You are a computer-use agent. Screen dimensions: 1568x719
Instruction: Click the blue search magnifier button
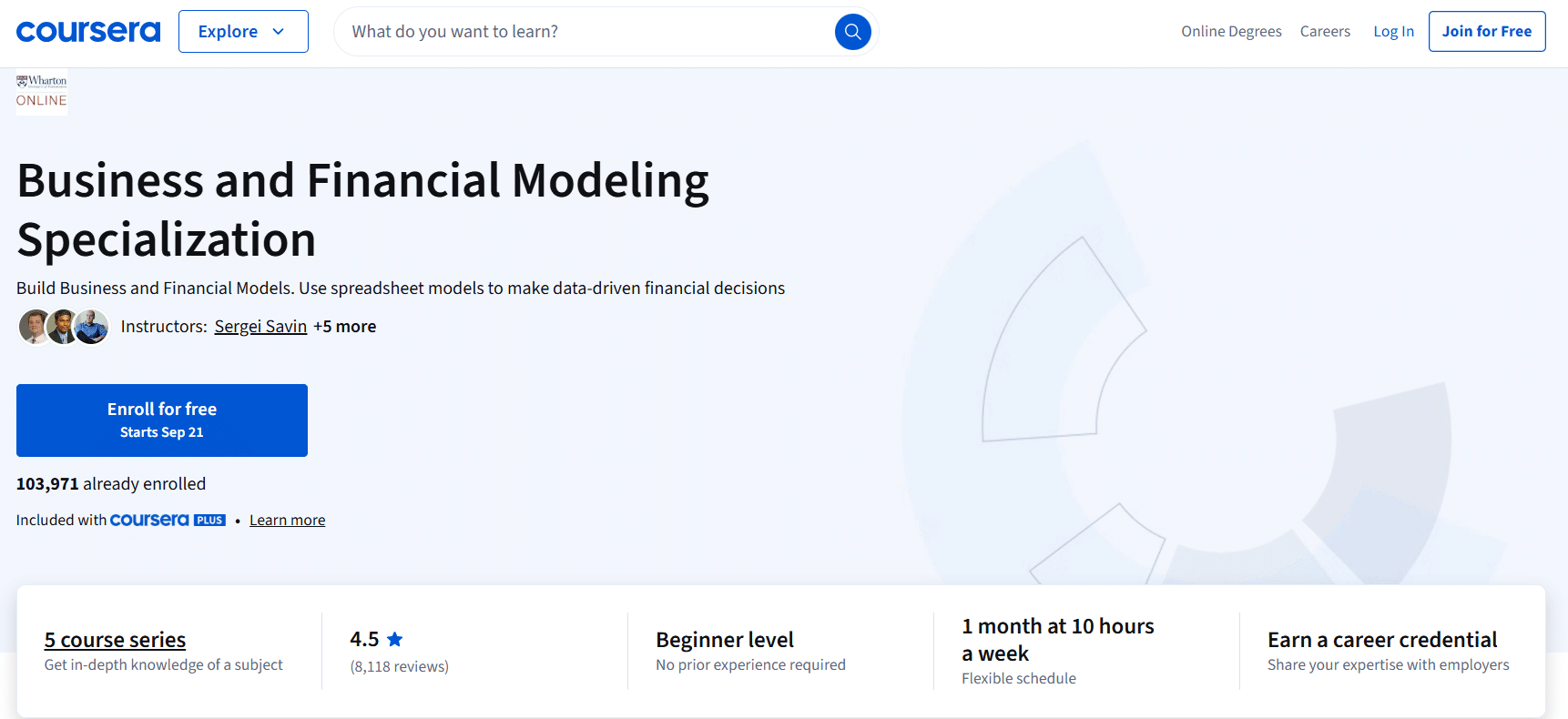852,32
